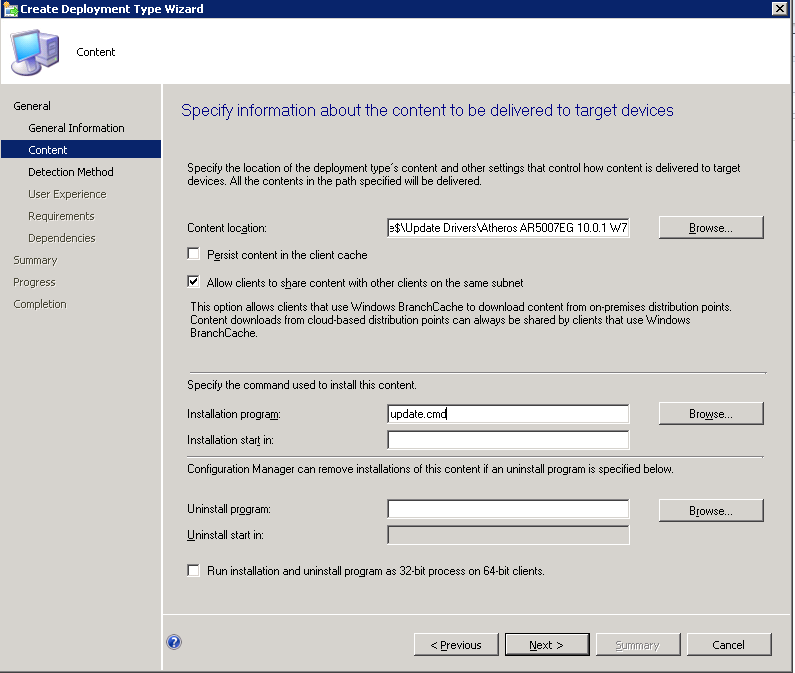
Task: Enable Persist content in the client cache
Action: (194, 255)
